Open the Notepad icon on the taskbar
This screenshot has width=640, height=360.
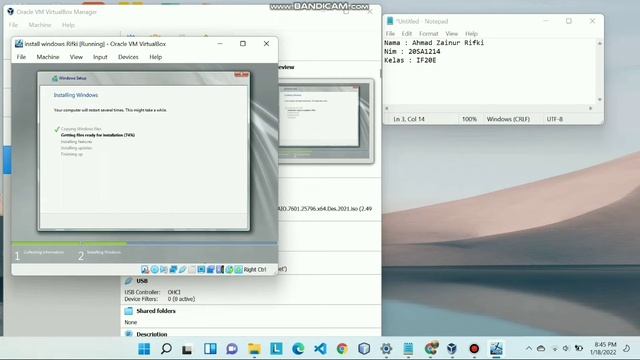pos(408,349)
